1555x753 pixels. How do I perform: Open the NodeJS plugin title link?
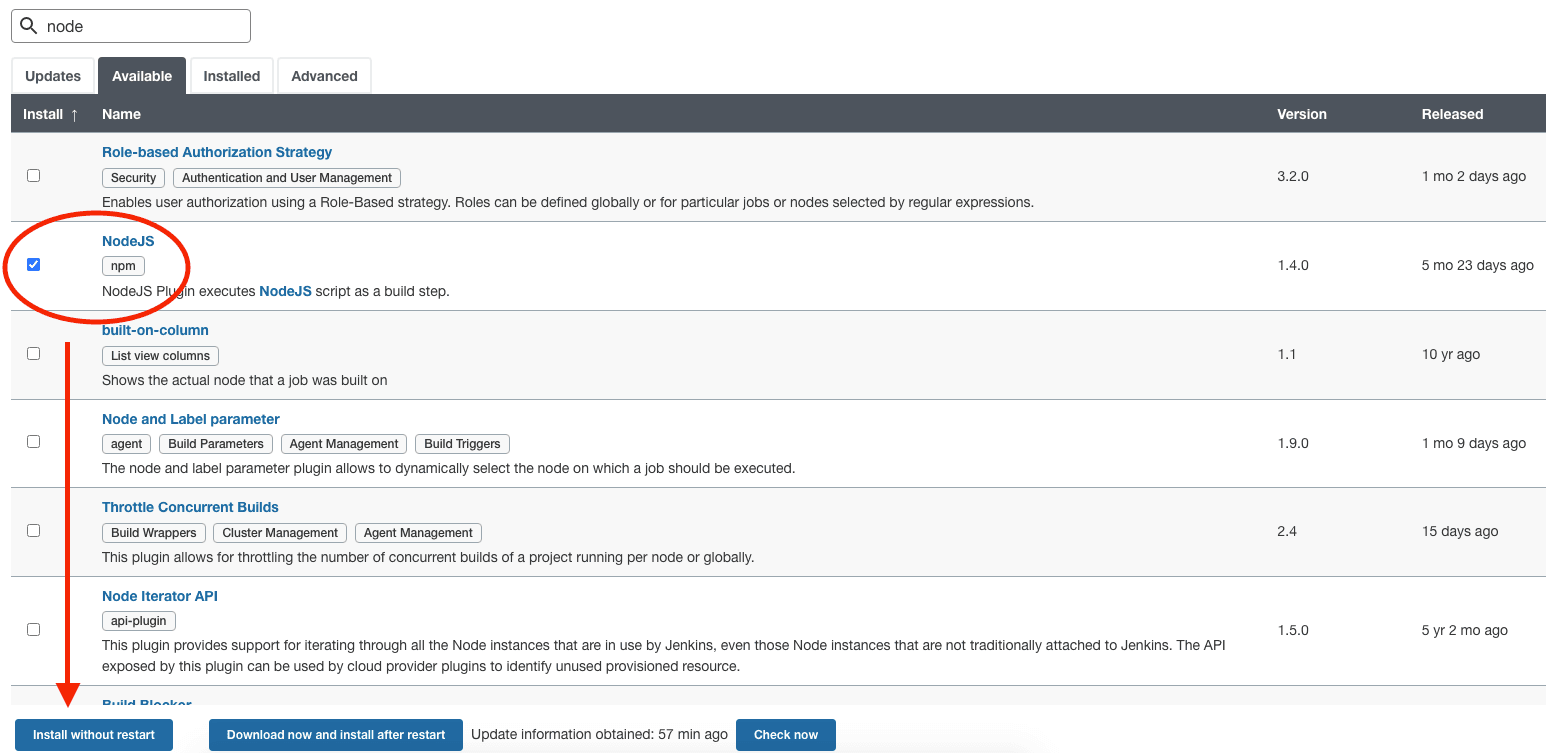click(x=128, y=241)
